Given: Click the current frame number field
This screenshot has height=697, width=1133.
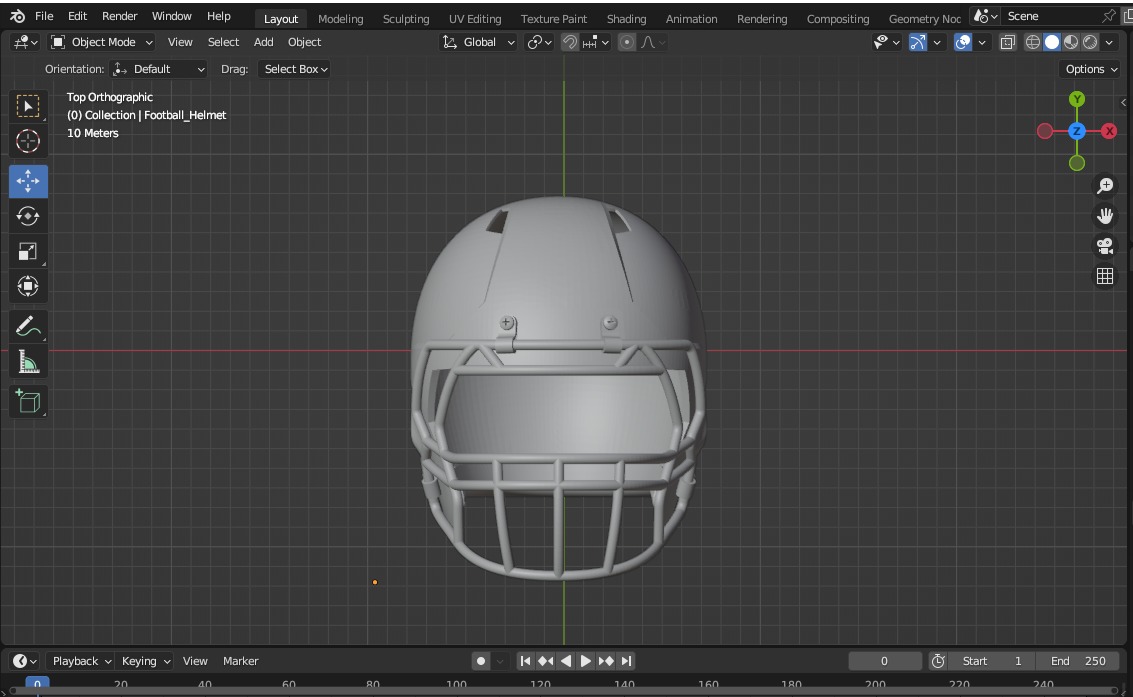Looking at the screenshot, I should tap(884, 661).
